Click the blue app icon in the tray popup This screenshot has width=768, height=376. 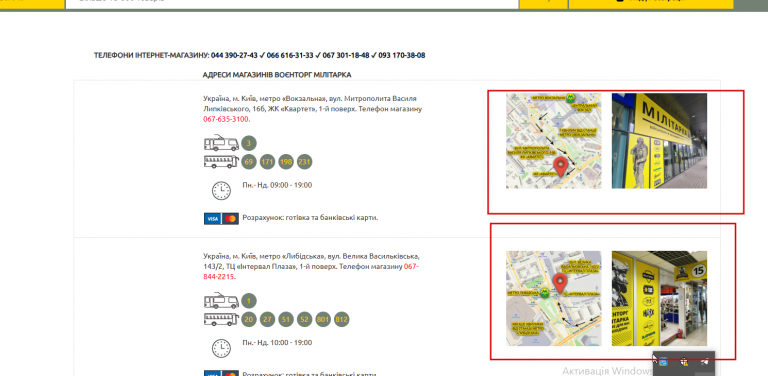[x=664, y=362]
